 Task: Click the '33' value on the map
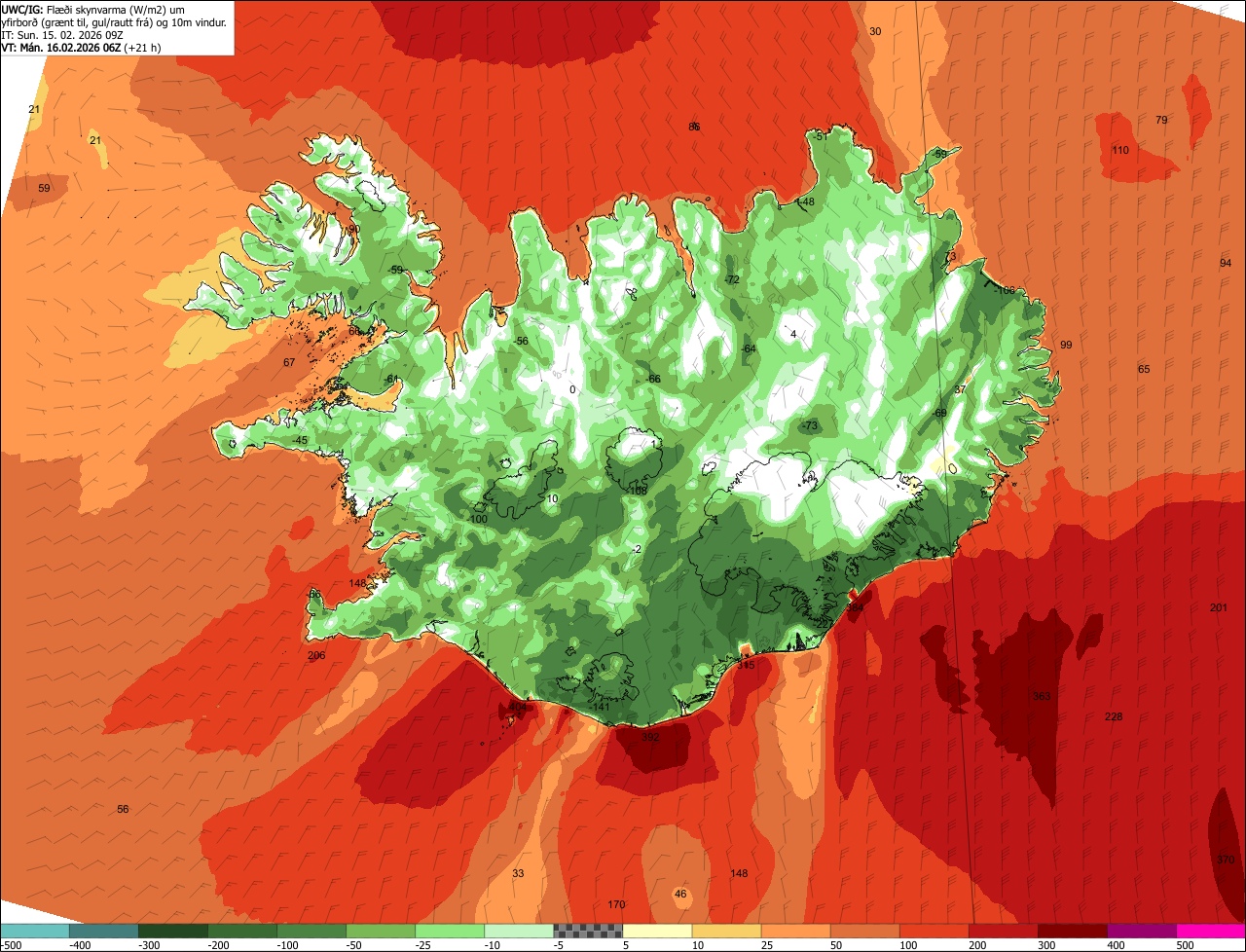(518, 873)
